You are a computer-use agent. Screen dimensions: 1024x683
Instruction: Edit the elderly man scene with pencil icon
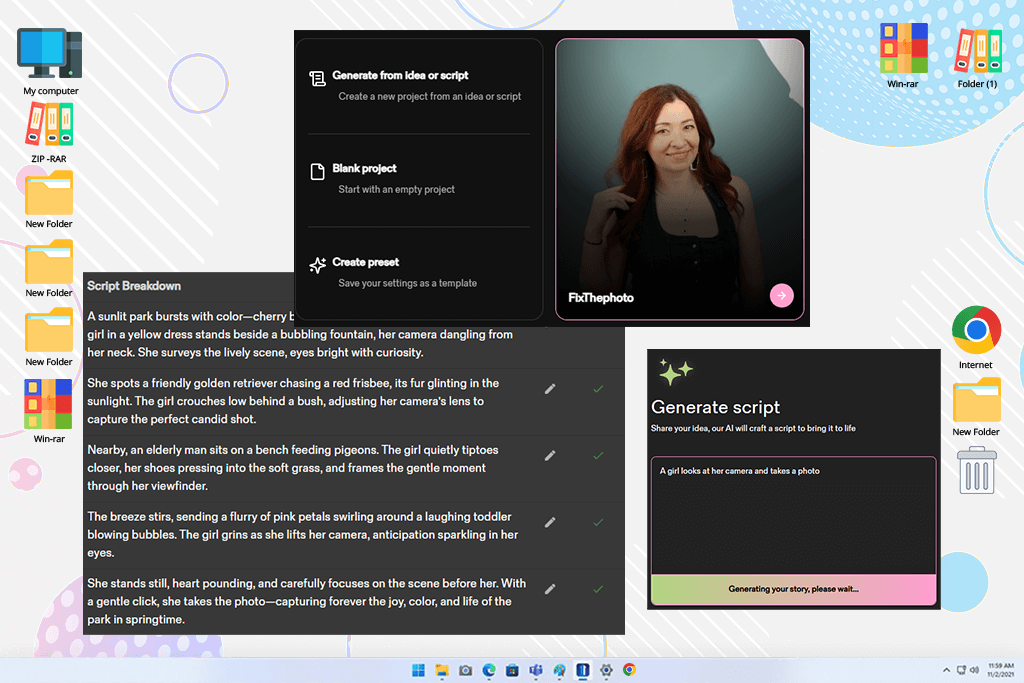551,456
